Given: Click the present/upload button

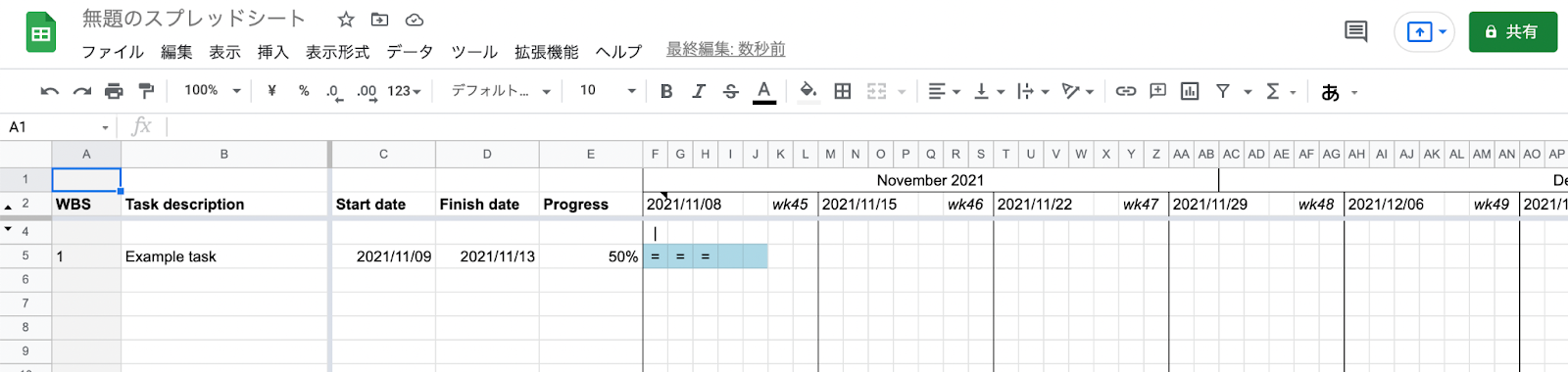Looking at the screenshot, I should 1419,32.
